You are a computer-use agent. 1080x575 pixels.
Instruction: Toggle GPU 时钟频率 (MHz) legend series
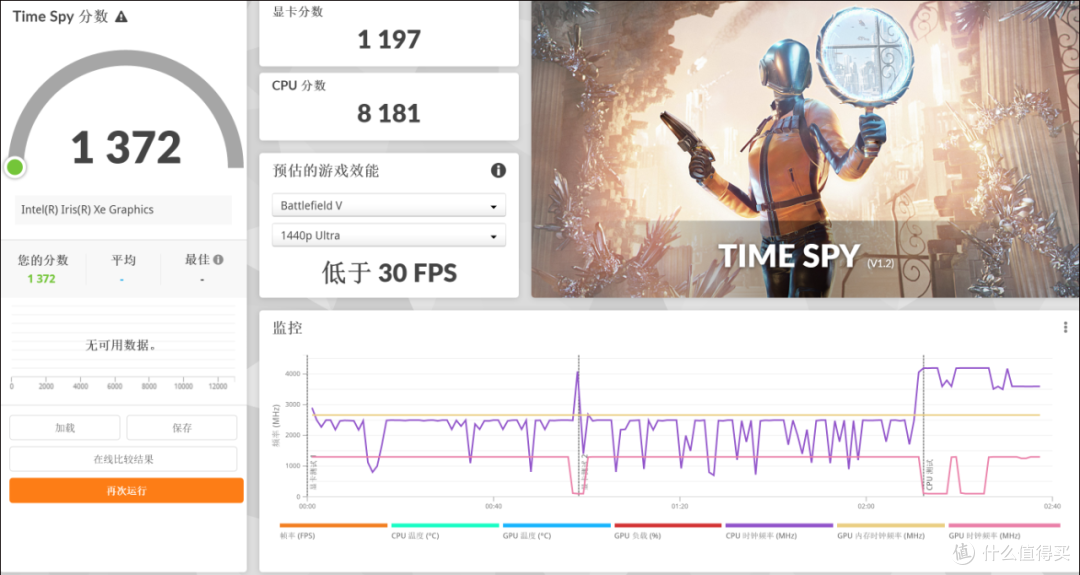984,536
